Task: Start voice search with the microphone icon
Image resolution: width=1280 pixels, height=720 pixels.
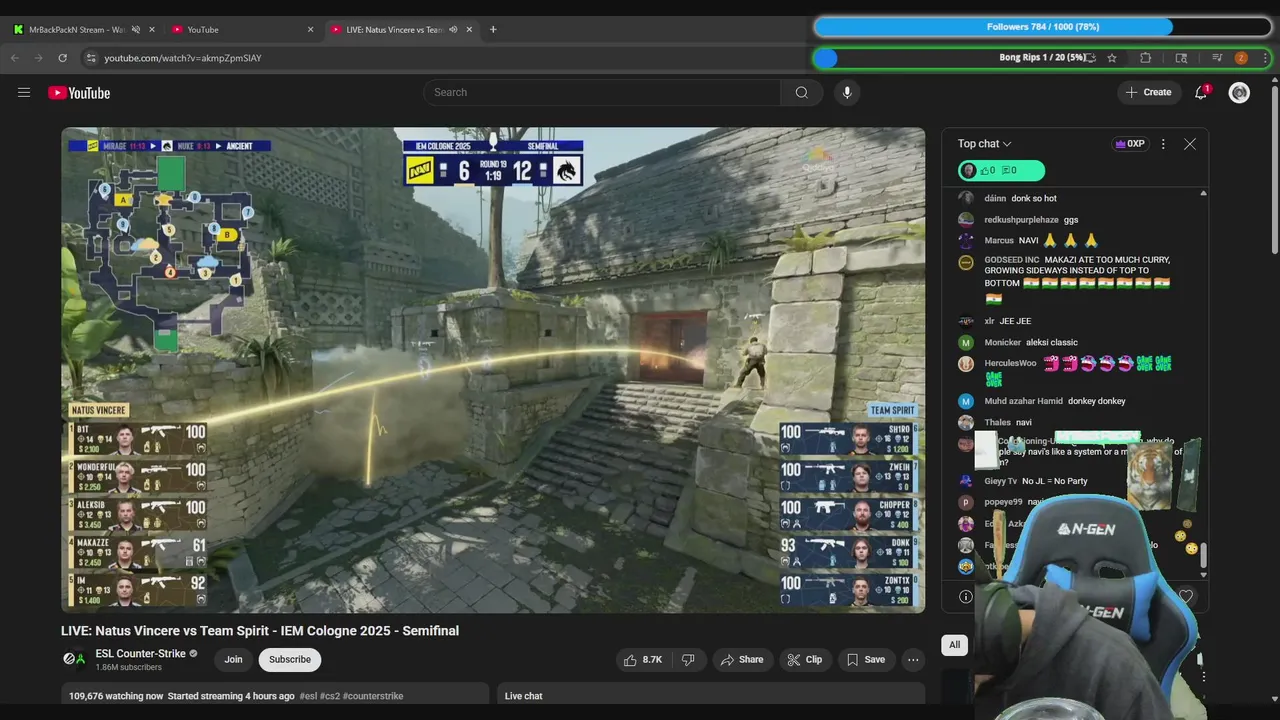Action: pos(847,93)
